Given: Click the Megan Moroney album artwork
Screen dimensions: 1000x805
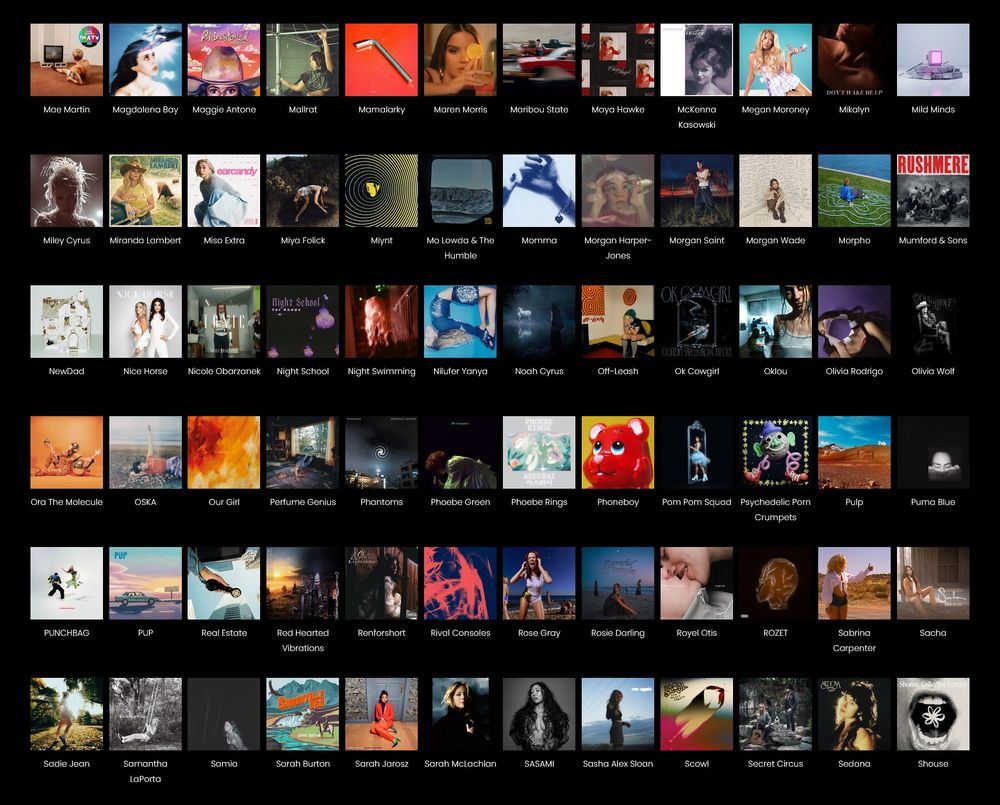Looking at the screenshot, I should click(x=776, y=60).
